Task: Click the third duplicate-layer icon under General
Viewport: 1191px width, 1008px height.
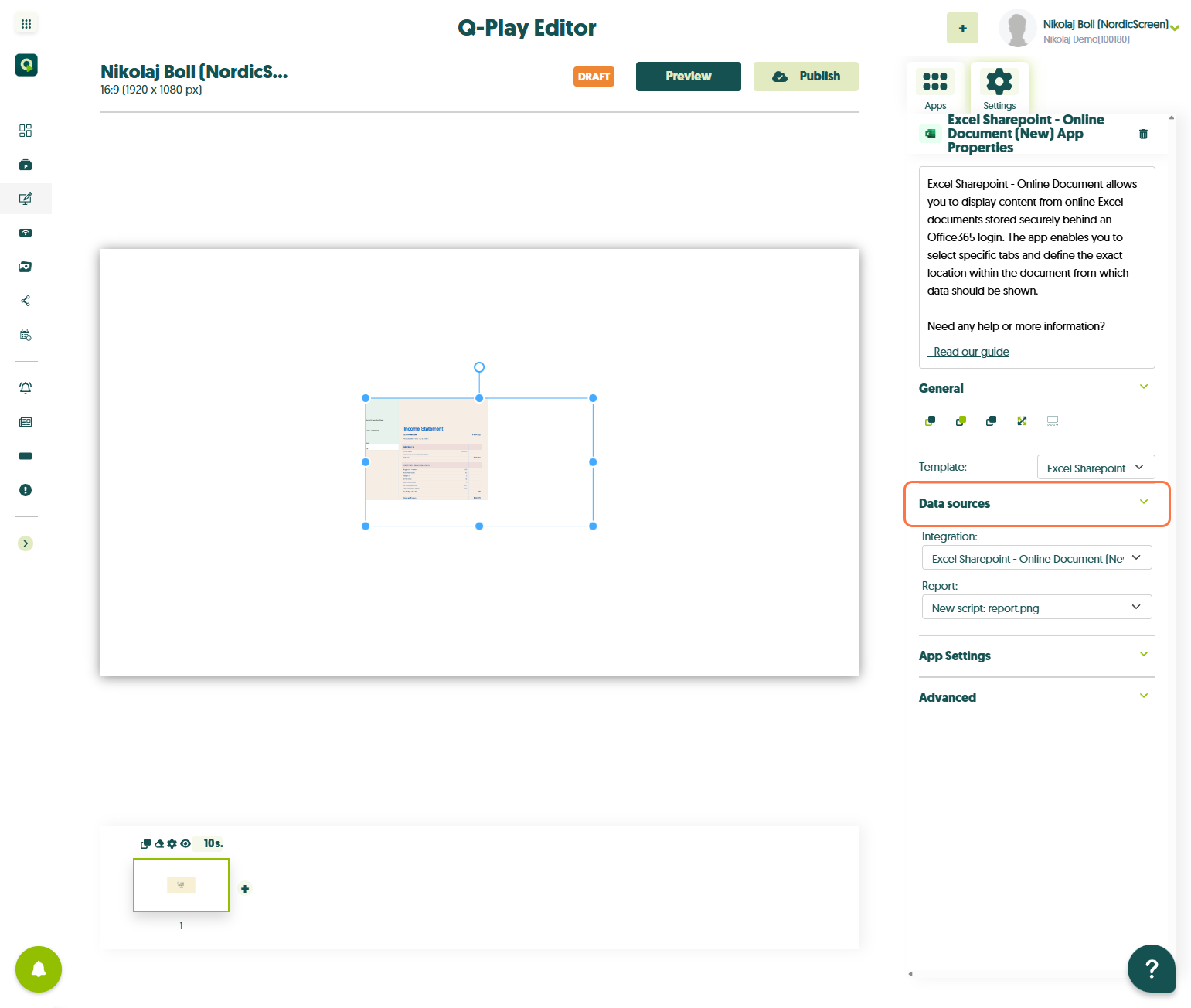Action: 991,421
